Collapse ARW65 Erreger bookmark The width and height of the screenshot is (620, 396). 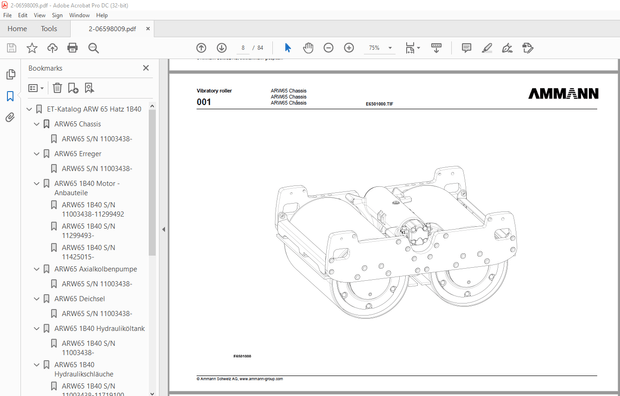[37, 154]
